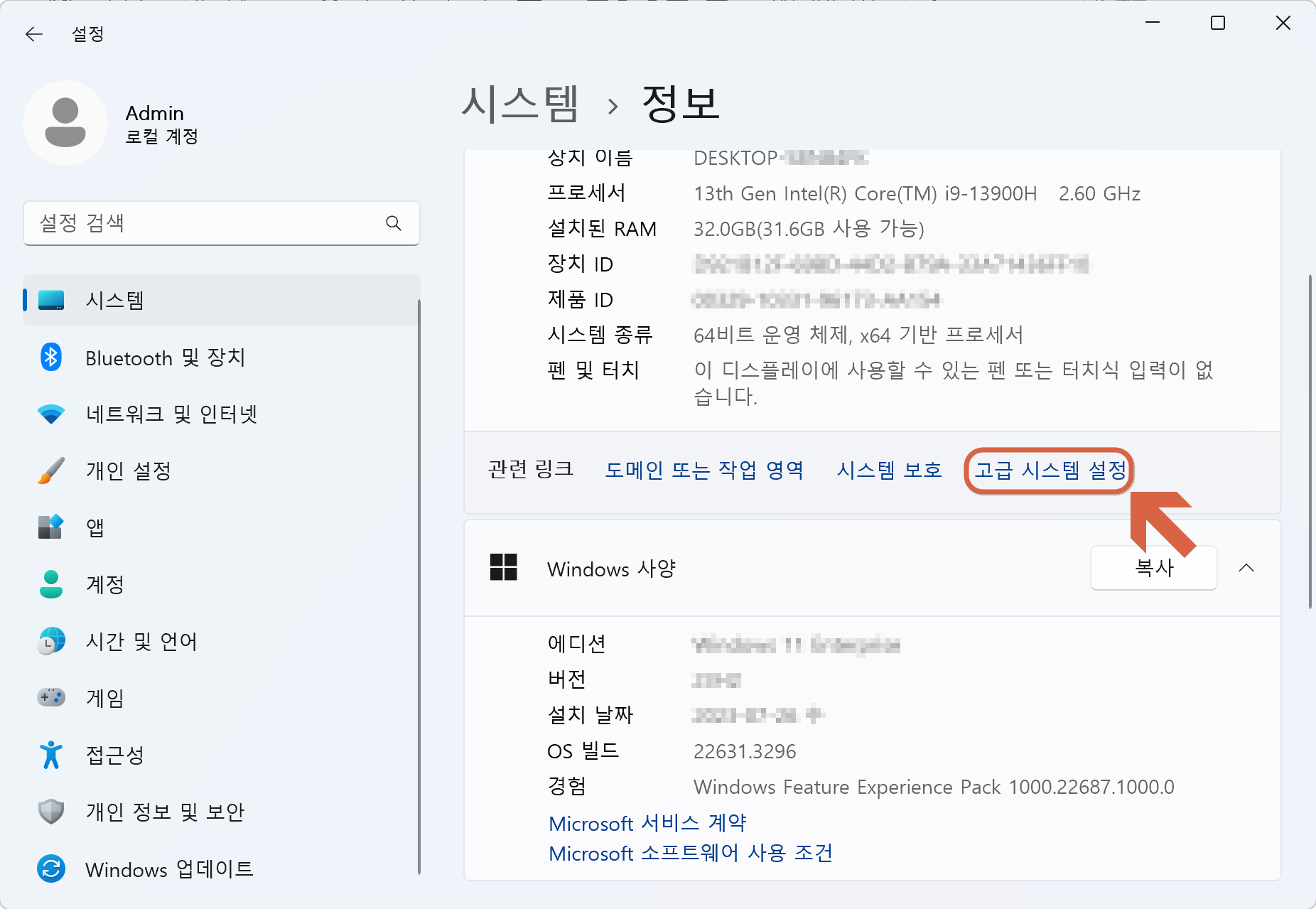This screenshot has height=909, width=1316.
Task: Click the 경험 label
Action: click(566, 786)
